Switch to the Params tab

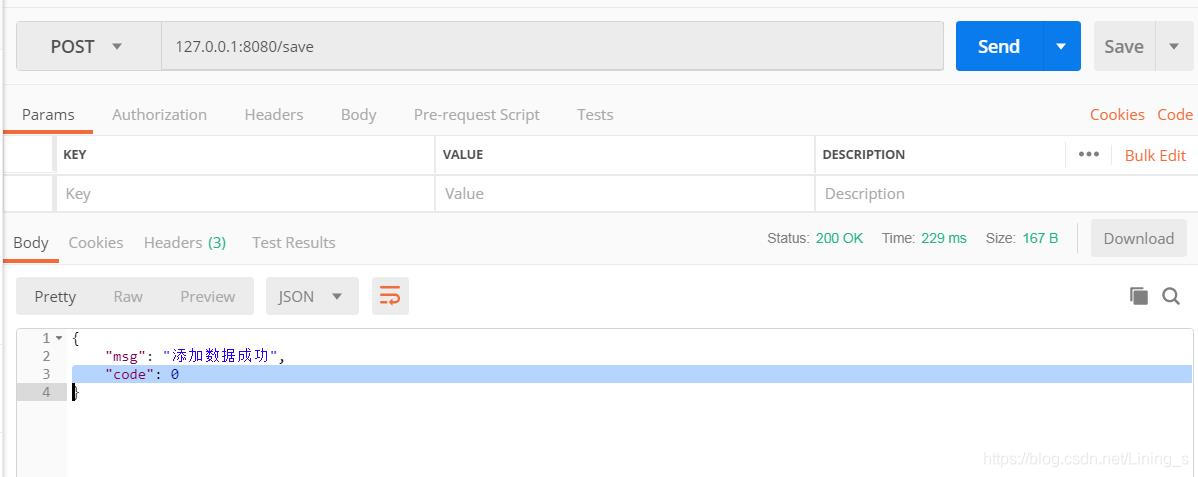[48, 115]
